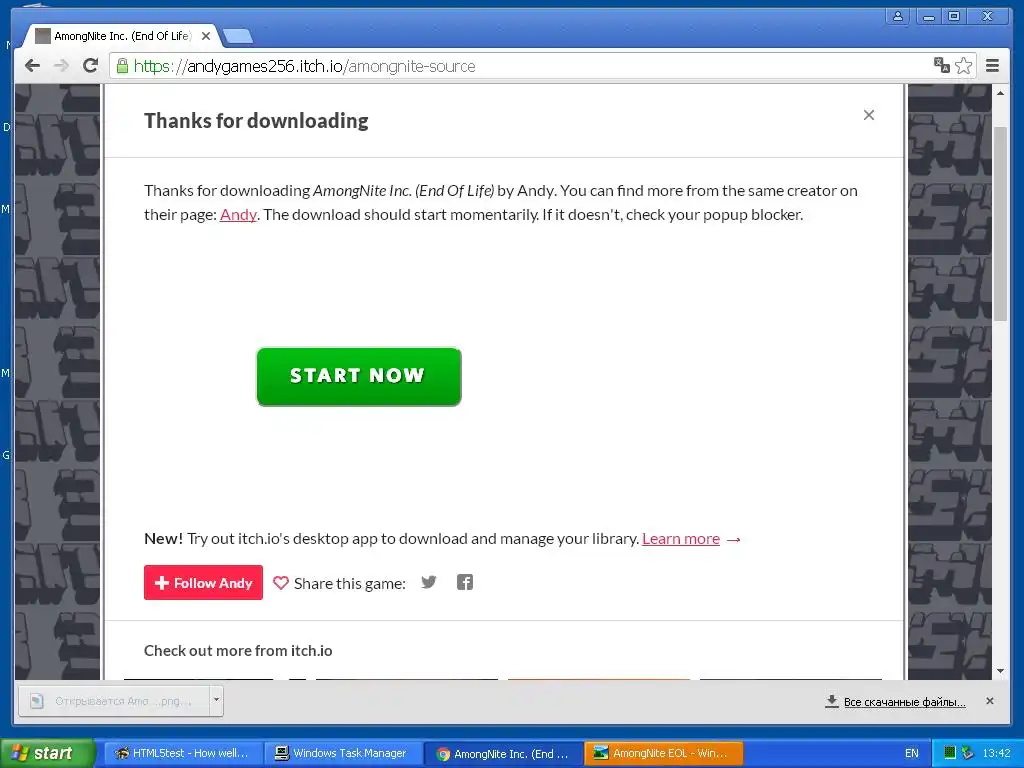Click the taskbar clock showing 13:42
Image resolution: width=1024 pixels, height=768 pixels.
(x=997, y=754)
